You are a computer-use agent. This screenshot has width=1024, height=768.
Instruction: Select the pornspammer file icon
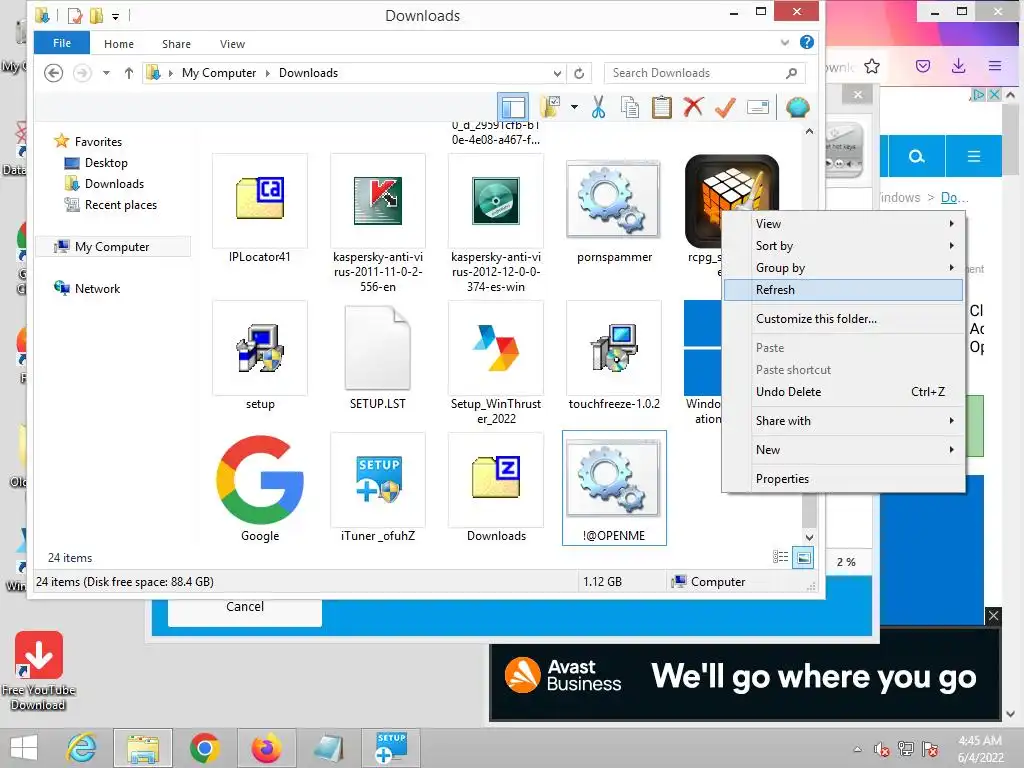(614, 210)
